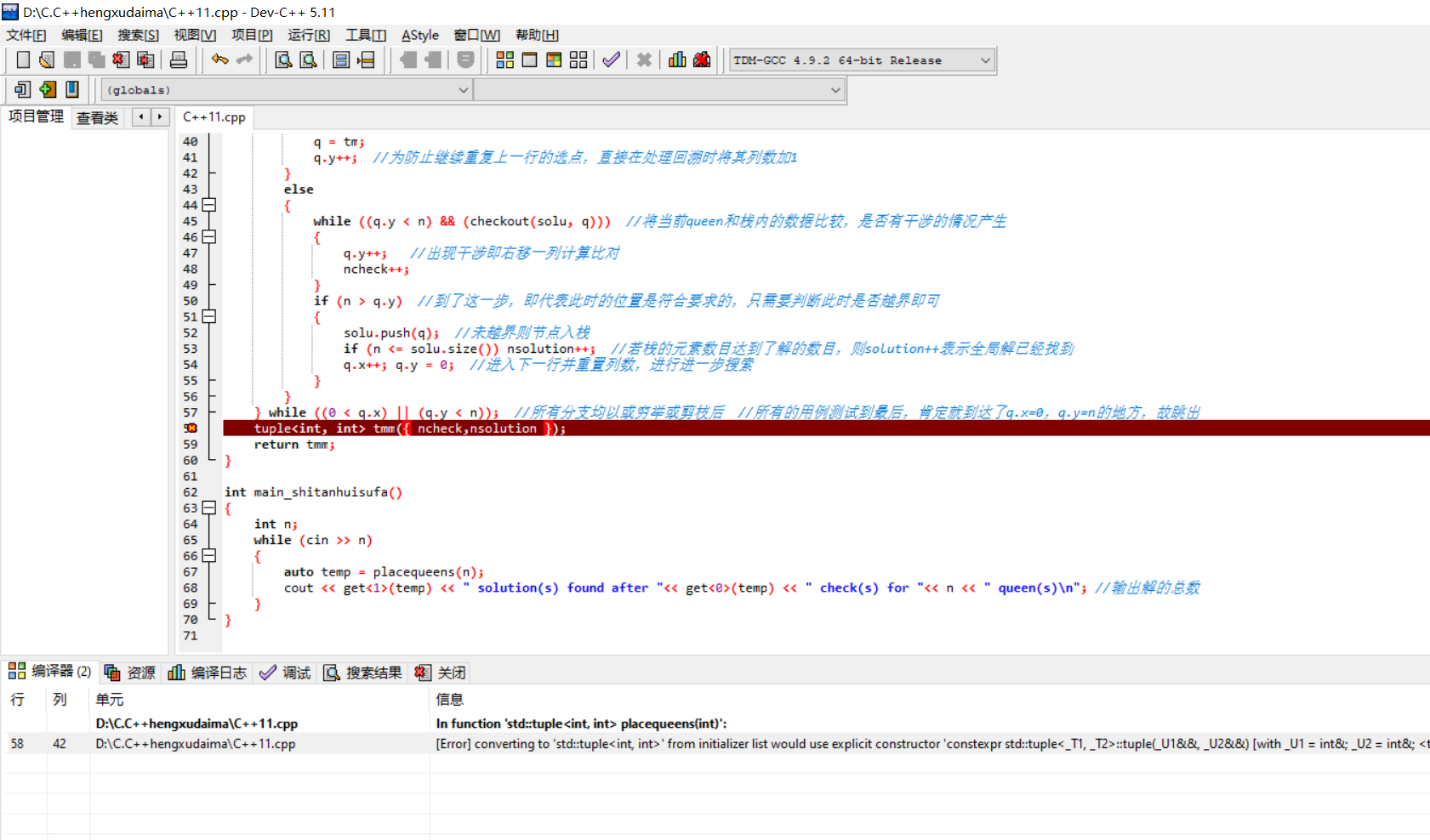Collapse the code fold at line 44
The image size is (1430, 840).
[x=209, y=205]
